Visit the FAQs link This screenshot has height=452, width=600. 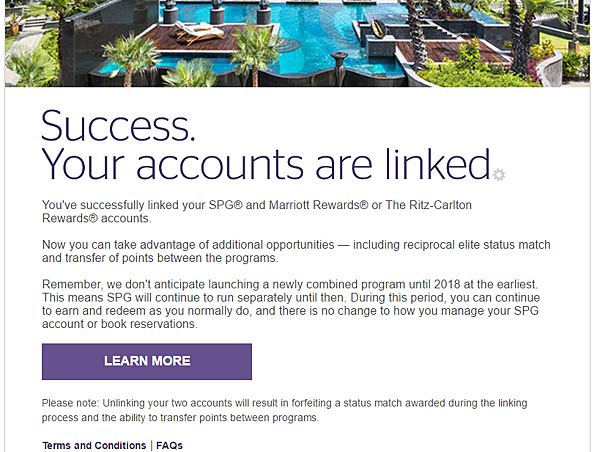coord(170,445)
